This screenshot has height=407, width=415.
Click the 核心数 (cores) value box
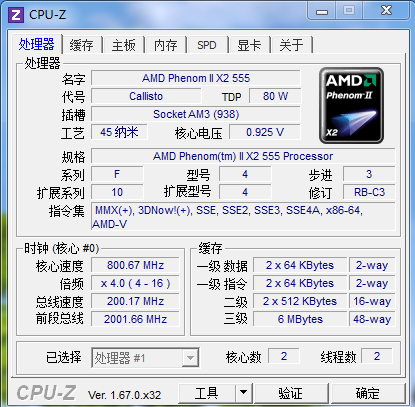coord(284,356)
